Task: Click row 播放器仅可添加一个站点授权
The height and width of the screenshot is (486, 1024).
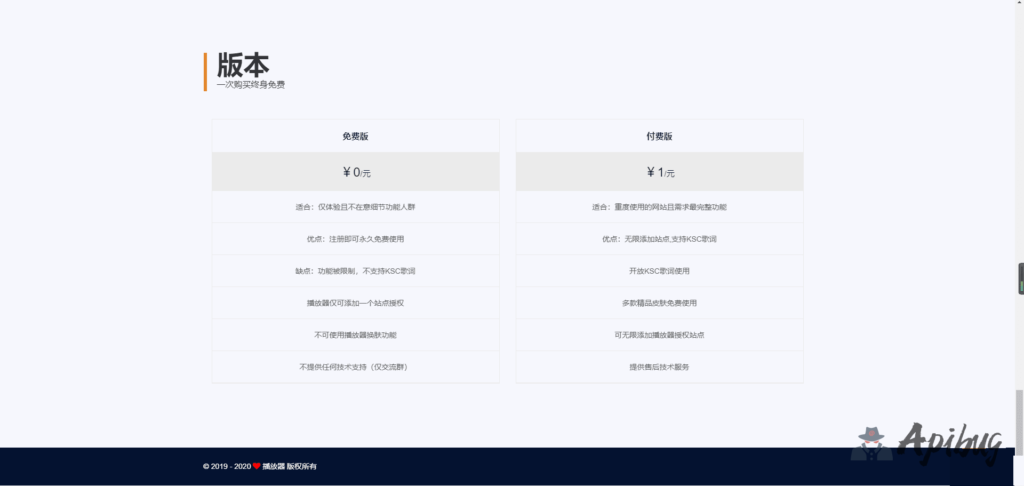Action: point(355,303)
